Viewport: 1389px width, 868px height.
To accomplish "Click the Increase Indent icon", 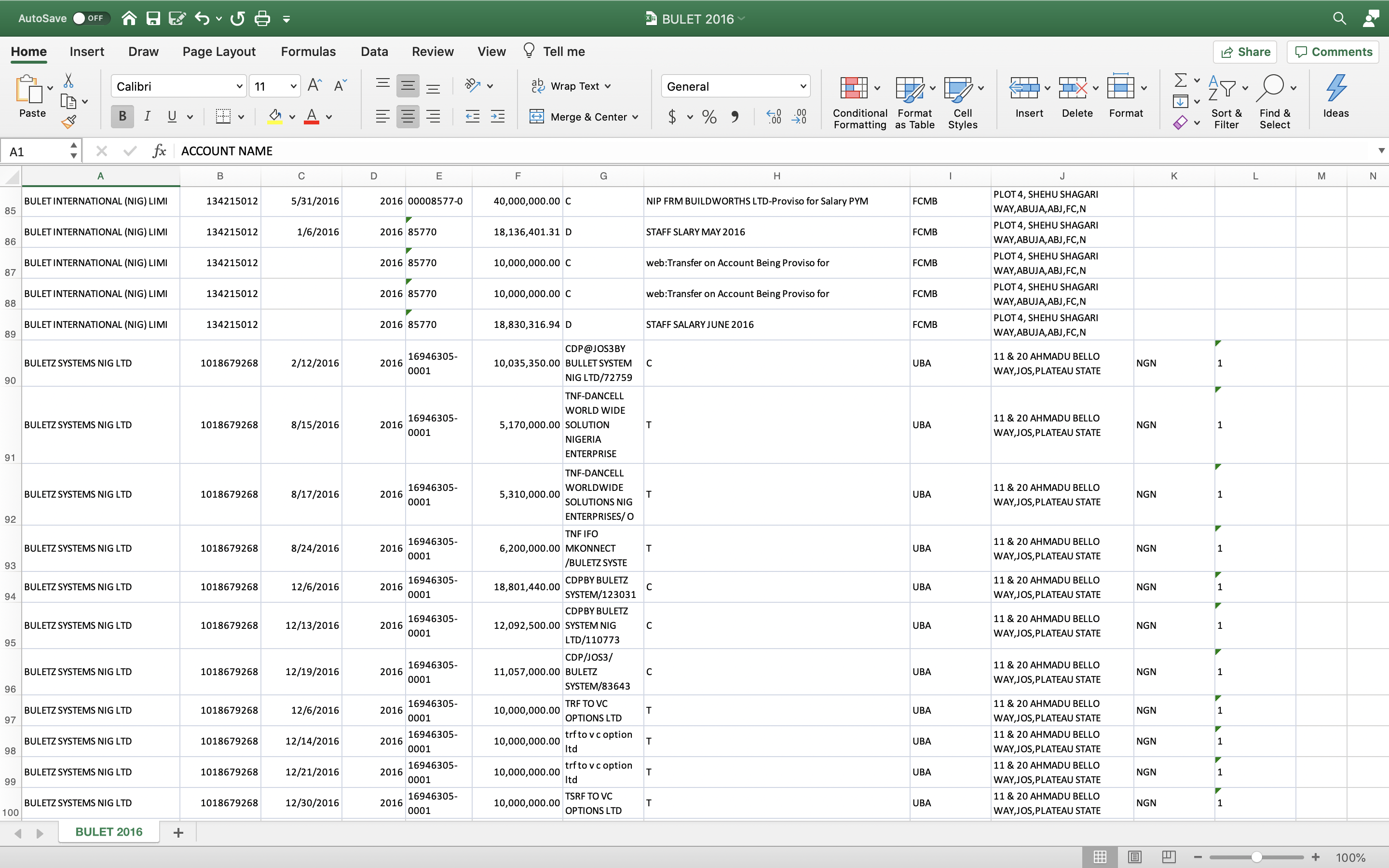I will (x=498, y=117).
